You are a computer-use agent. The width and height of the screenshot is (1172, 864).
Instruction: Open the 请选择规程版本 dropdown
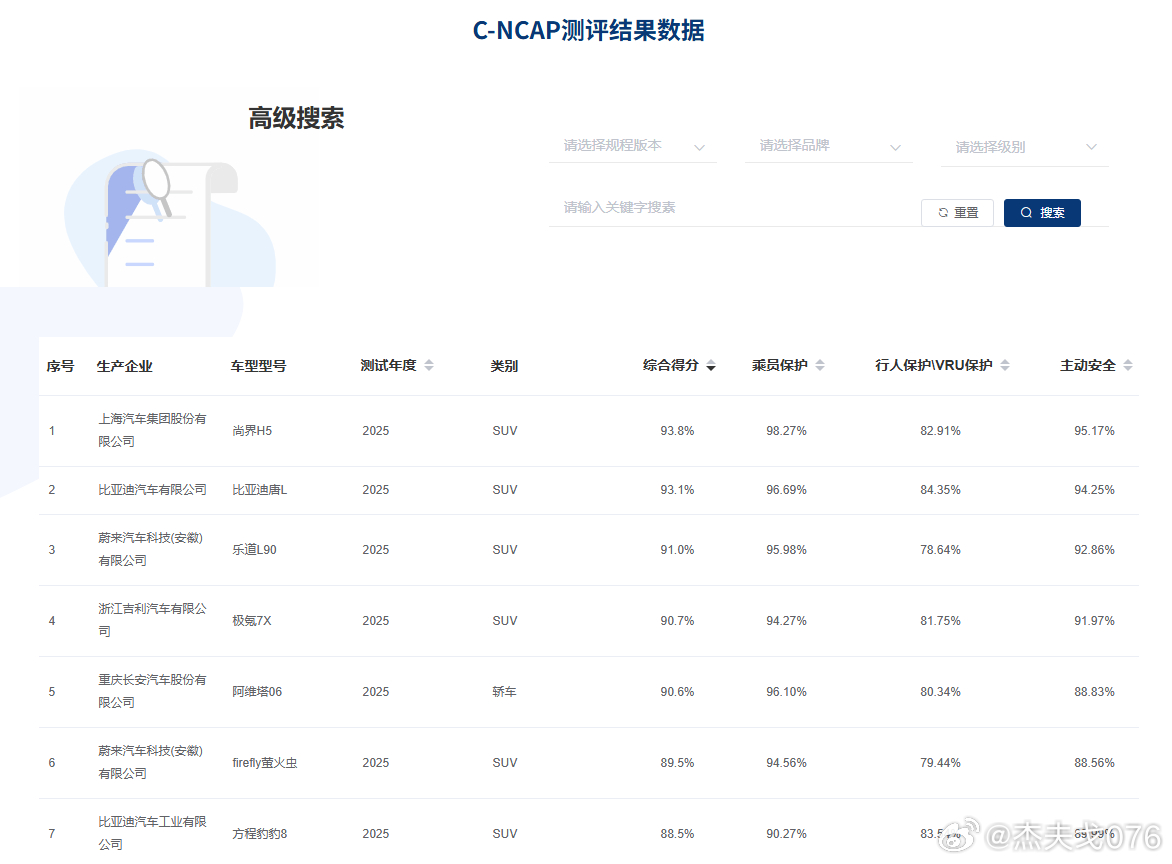coord(632,146)
